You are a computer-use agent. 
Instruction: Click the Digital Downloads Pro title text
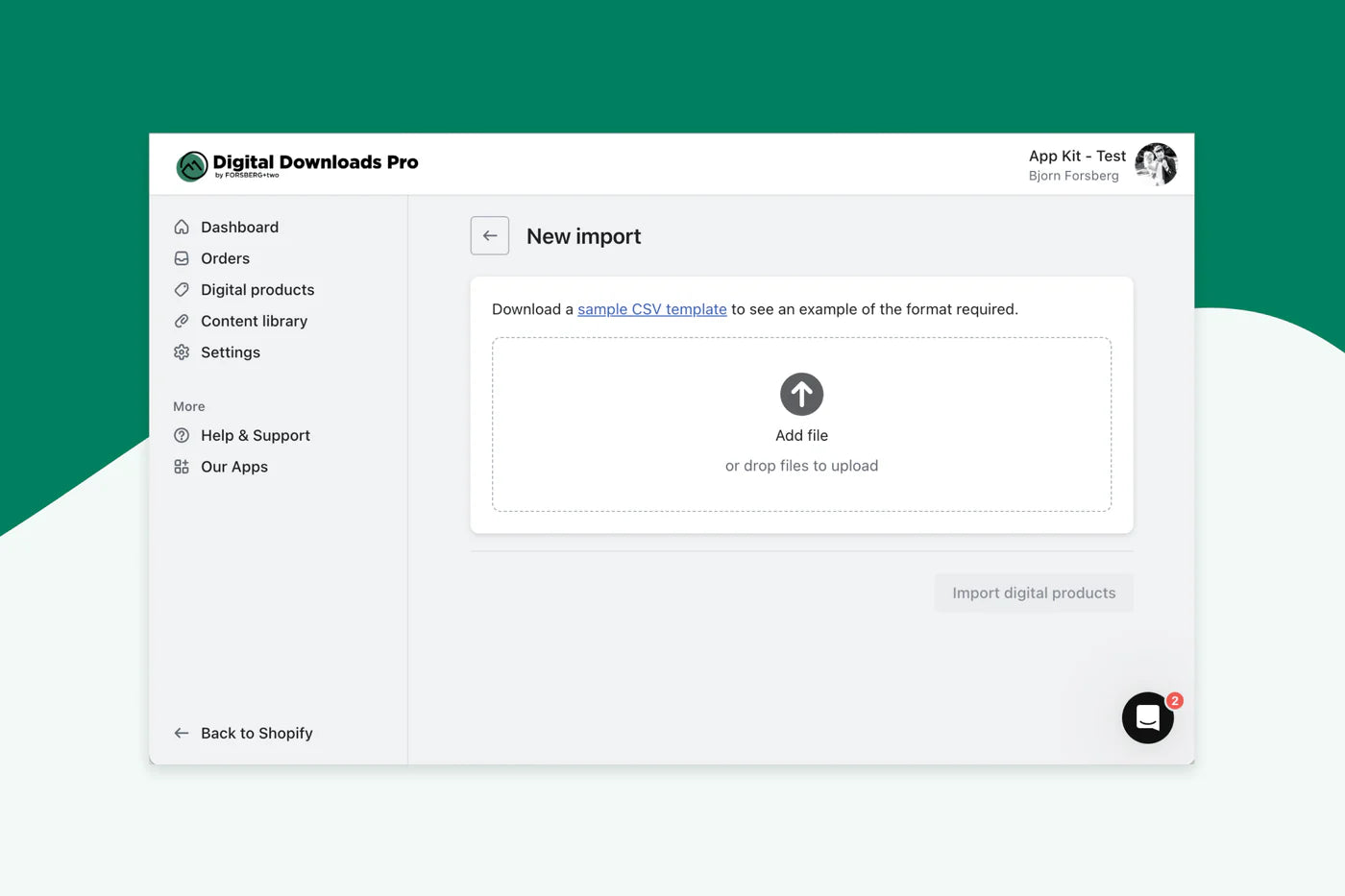315,162
